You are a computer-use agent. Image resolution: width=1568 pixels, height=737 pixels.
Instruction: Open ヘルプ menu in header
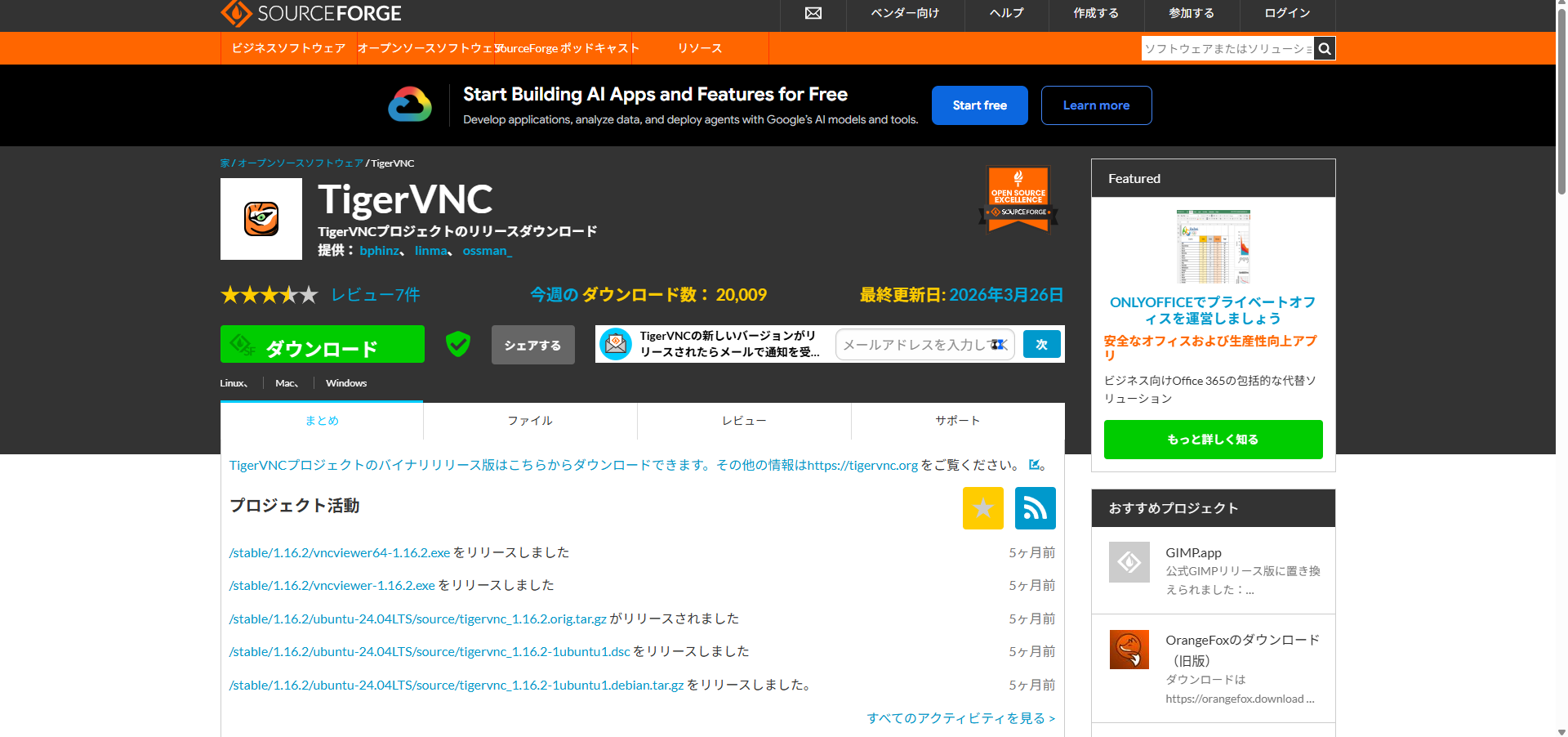point(1006,13)
